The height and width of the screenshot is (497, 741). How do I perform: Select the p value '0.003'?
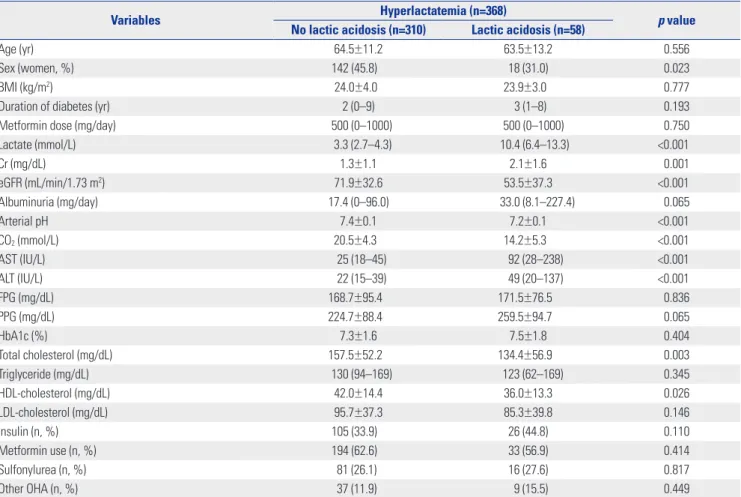(x=676, y=355)
